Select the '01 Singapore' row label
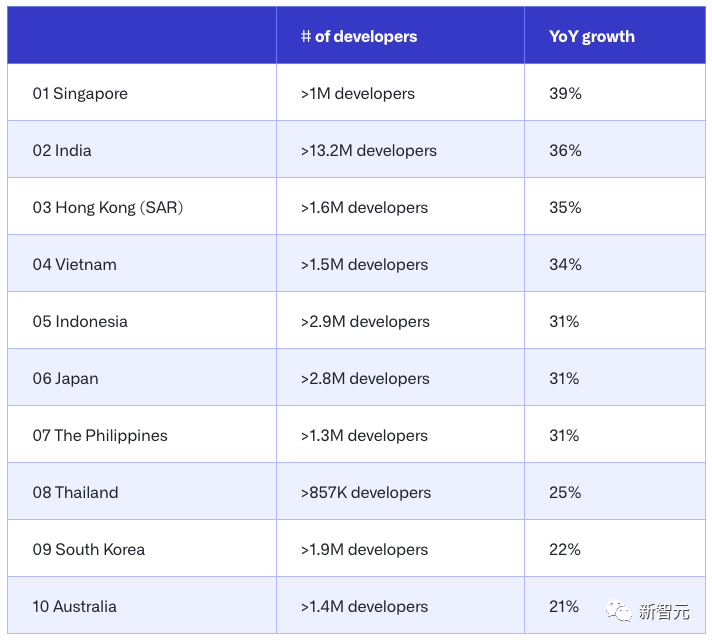Viewport: 712px width, 642px height. 80,93
